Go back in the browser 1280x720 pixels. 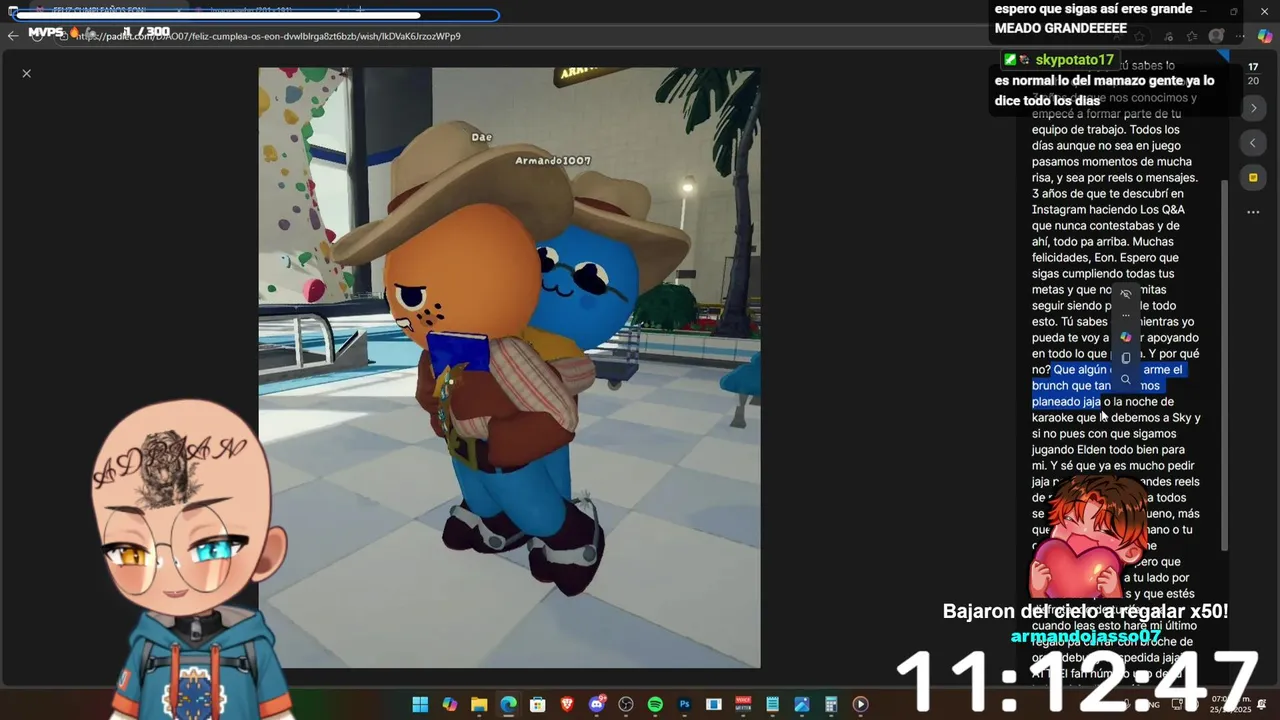13,36
